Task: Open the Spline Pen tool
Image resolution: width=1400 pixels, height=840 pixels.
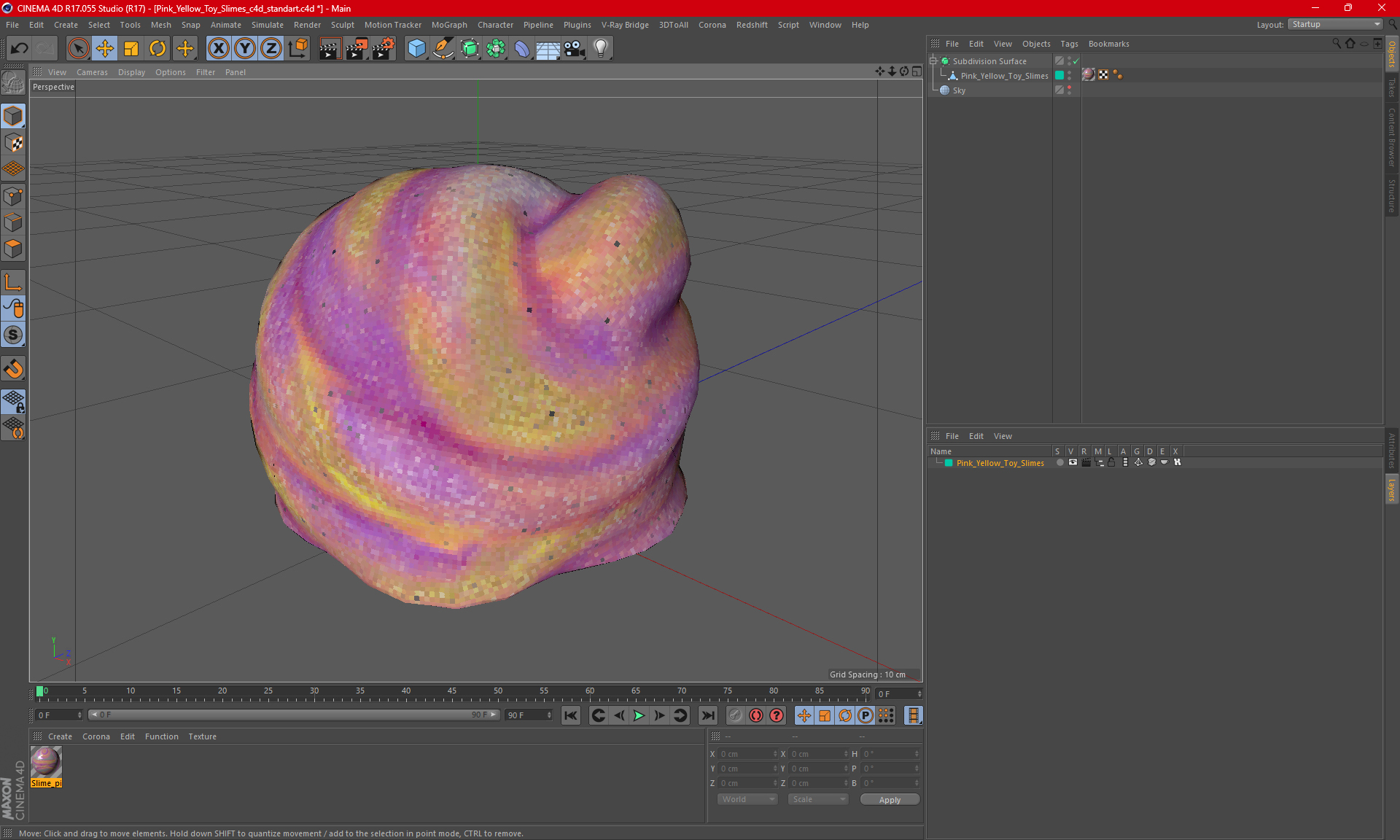Action: [x=443, y=48]
